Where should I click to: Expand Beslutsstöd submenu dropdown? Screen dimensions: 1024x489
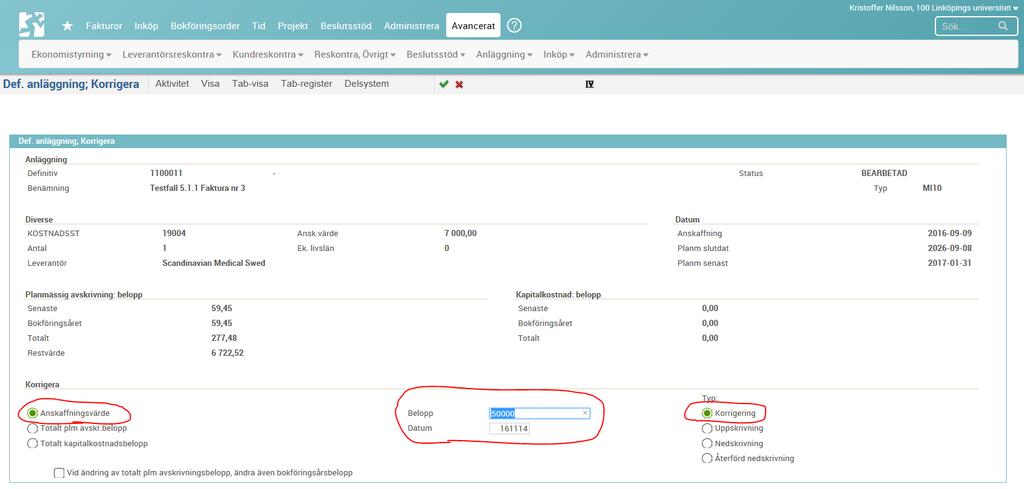point(436,55)
